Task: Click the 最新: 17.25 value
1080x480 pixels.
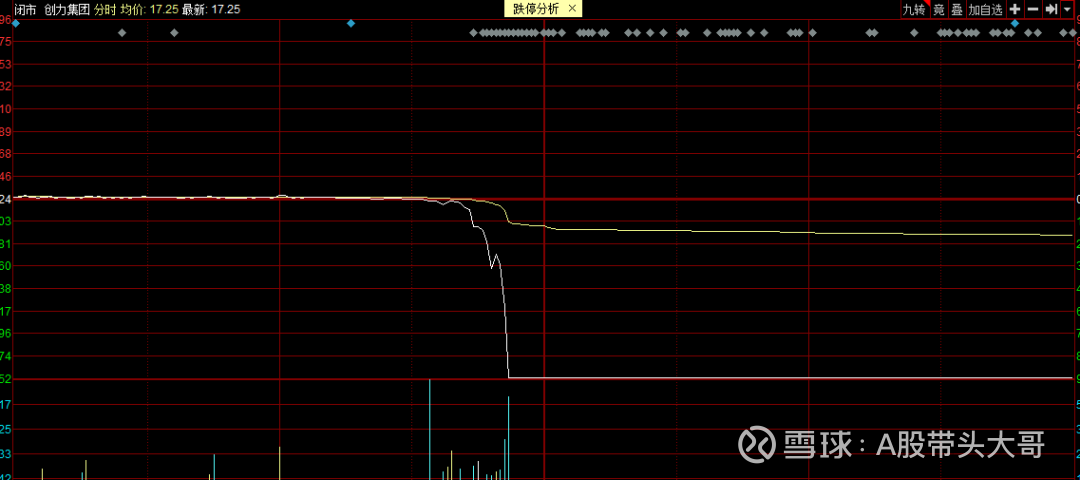Action: [x=211, y=10]
